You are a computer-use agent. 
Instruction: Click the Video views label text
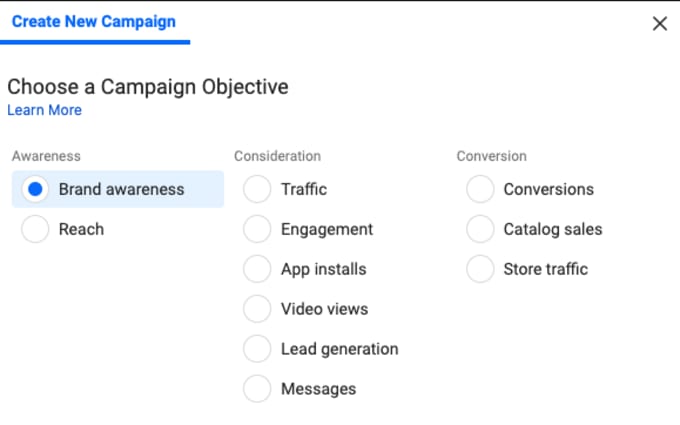coord(324,309)
